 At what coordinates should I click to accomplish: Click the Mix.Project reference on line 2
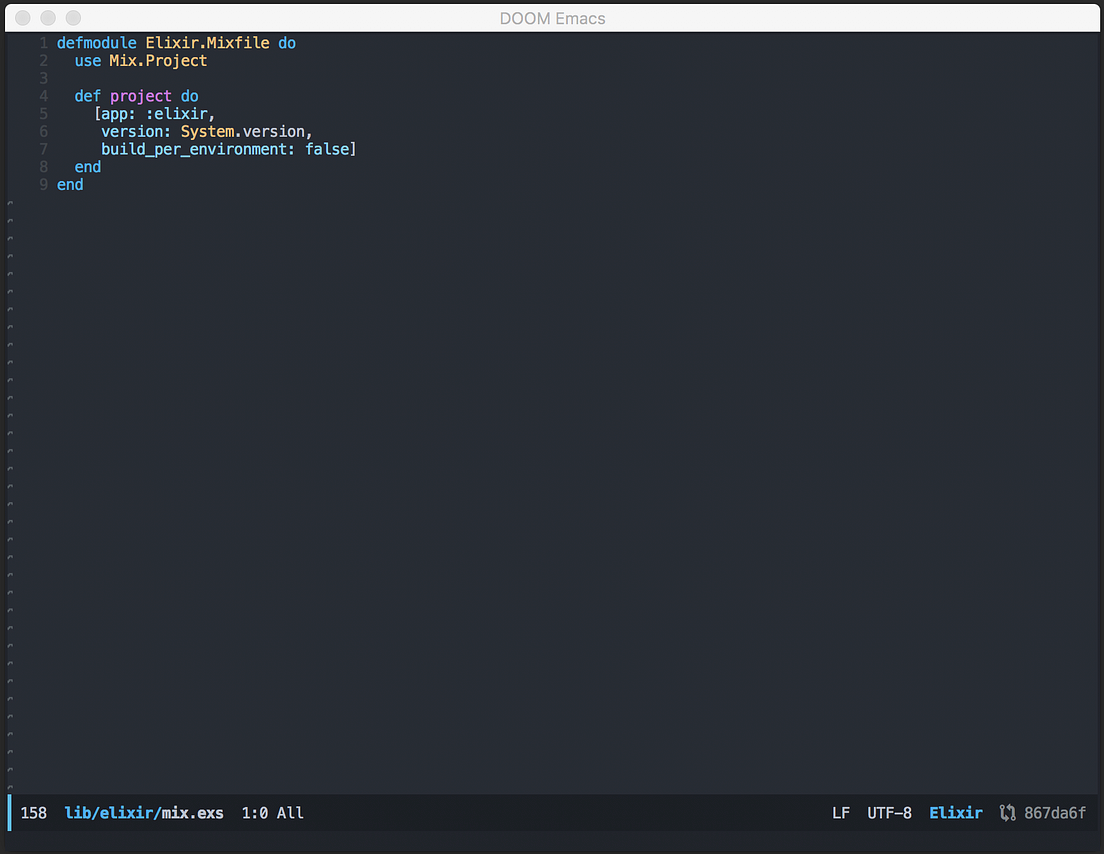click(156, 60)
